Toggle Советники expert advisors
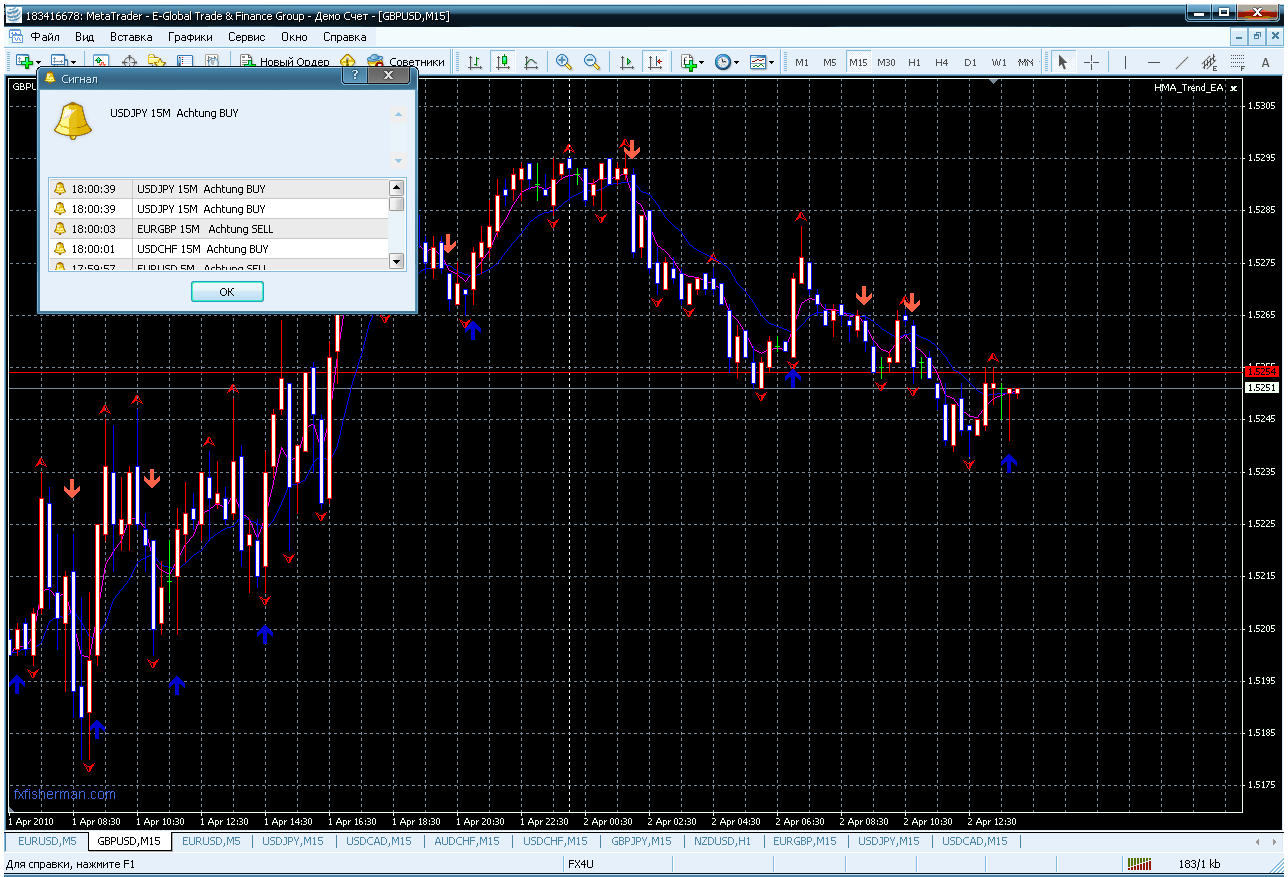Image resolution: width=1288 pixels, height=877 pixels. tap(406, 62)
